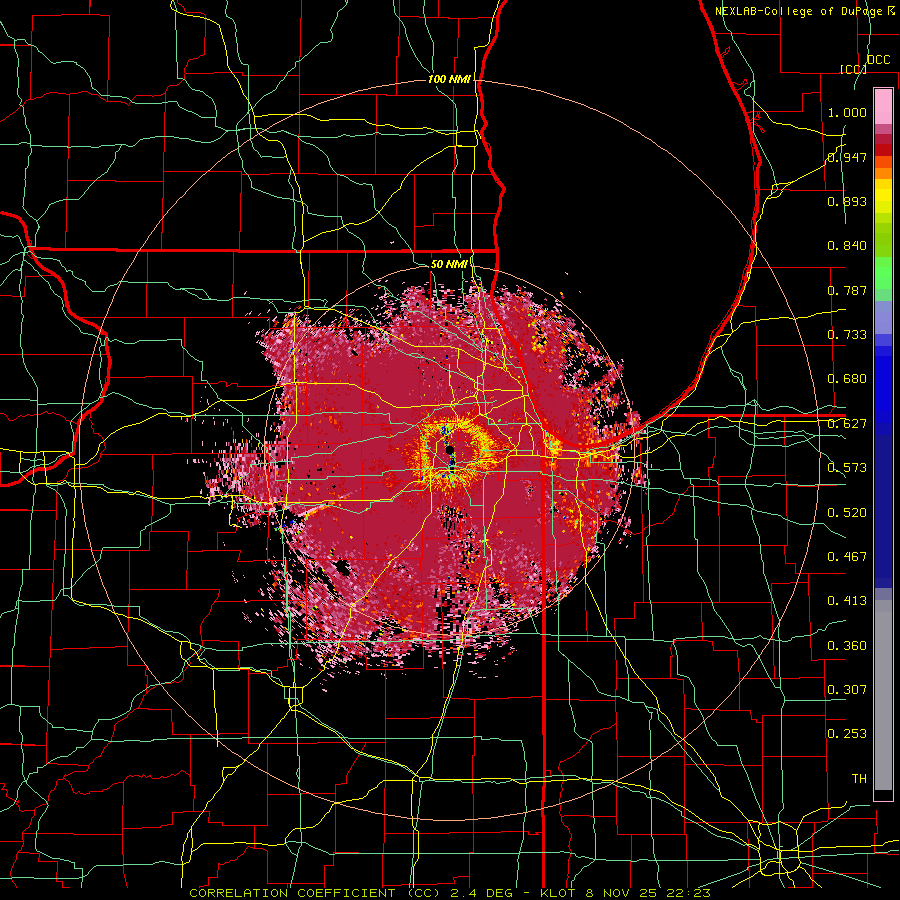Select the 0.947 value on the color scale
The width and height of the screenshot is (900, 900).
[x=847, y=157]
